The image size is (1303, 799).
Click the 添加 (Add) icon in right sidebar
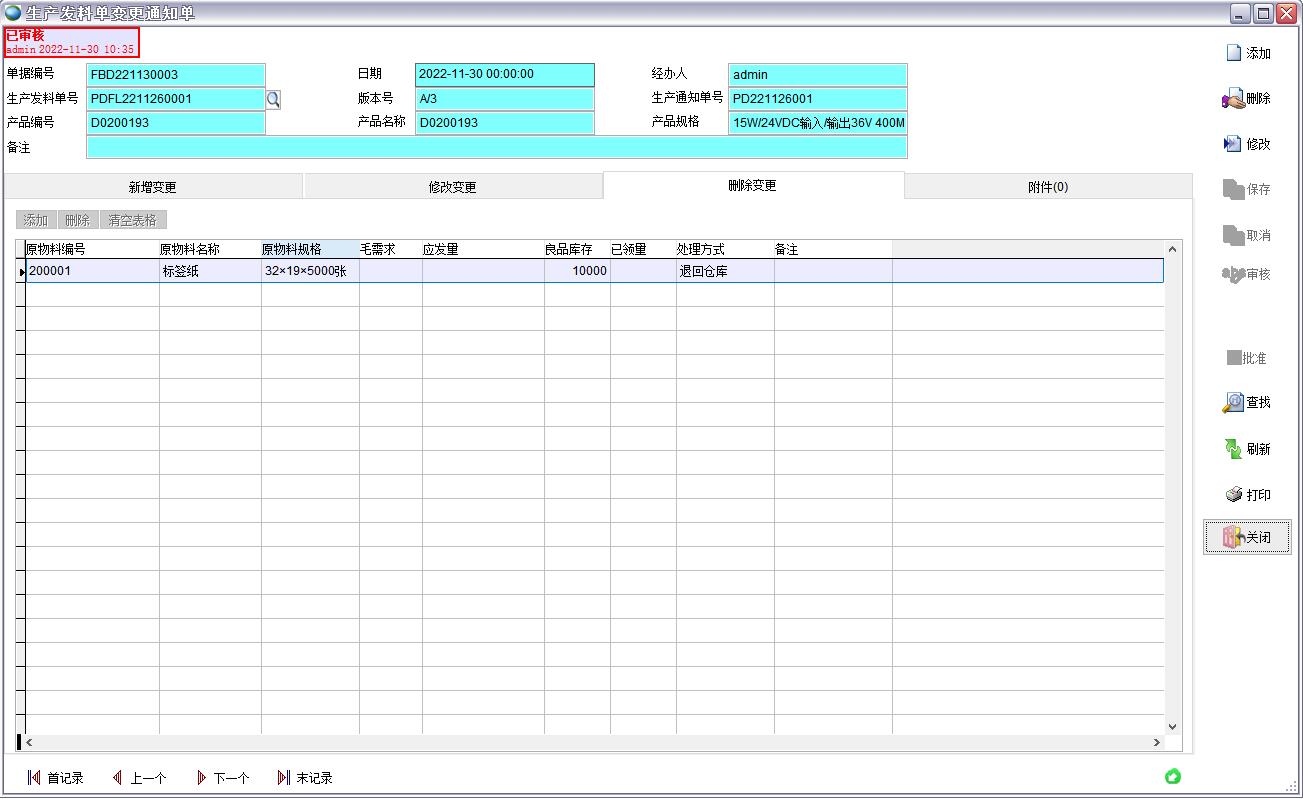pyautogui.click(x=1234, y=53)
